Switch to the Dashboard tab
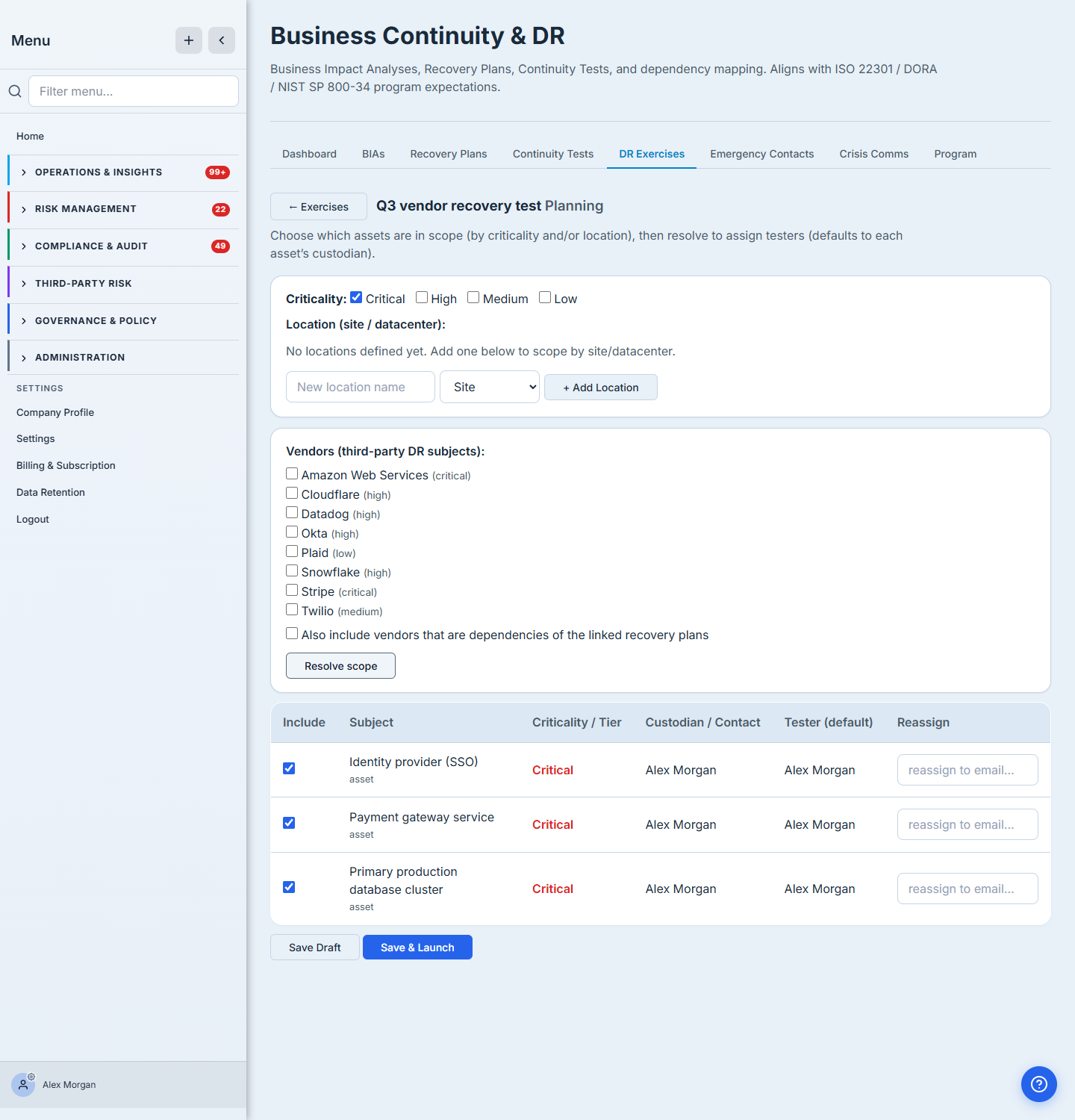The image size is (1075, 1120). [309, 154]
